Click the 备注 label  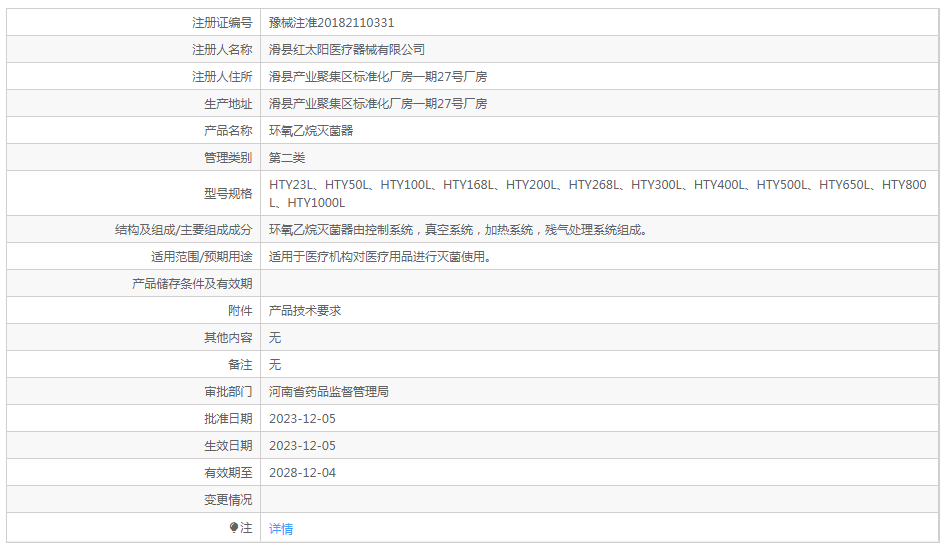coord(240,365)
